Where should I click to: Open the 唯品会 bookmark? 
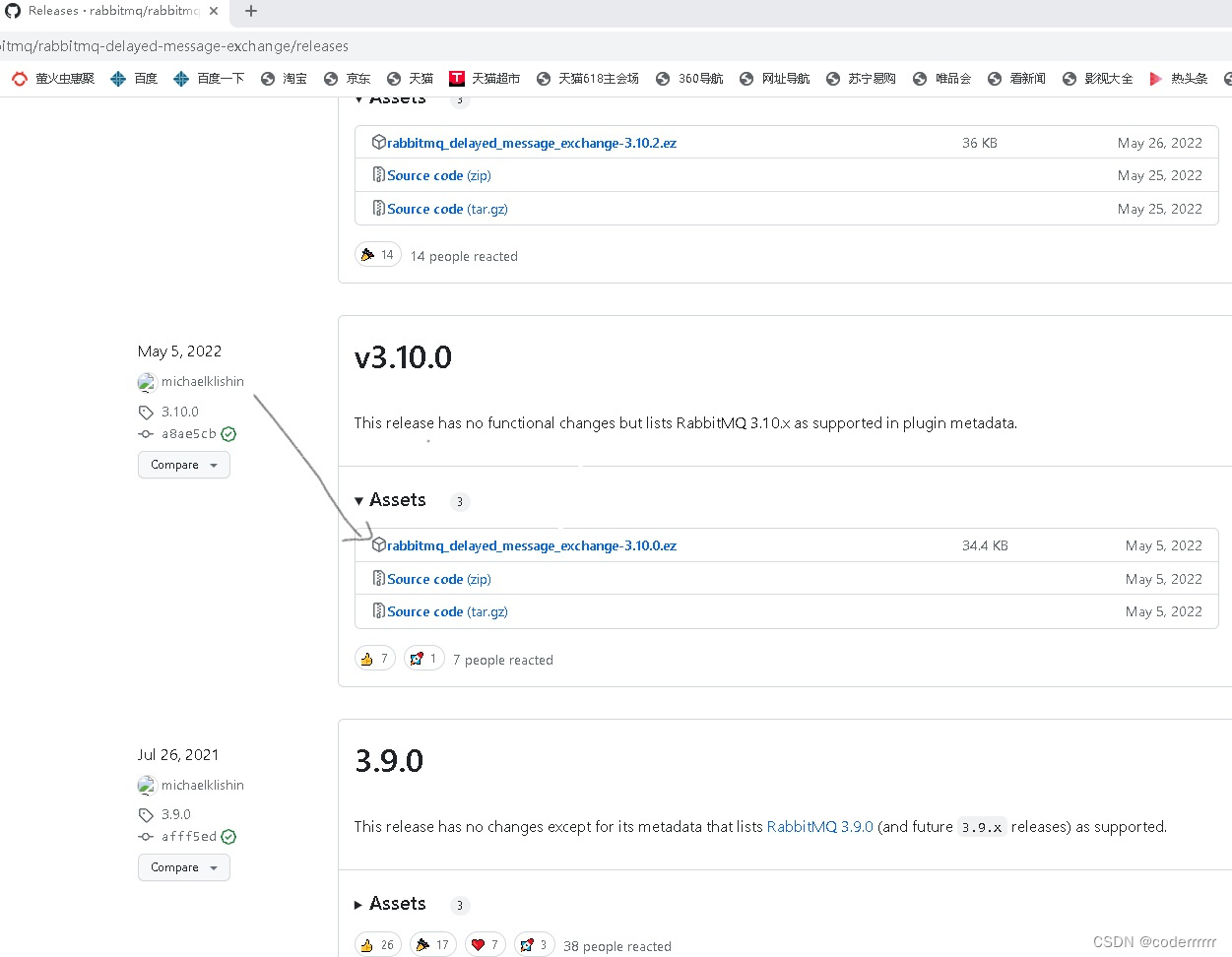tap(941, 79)
